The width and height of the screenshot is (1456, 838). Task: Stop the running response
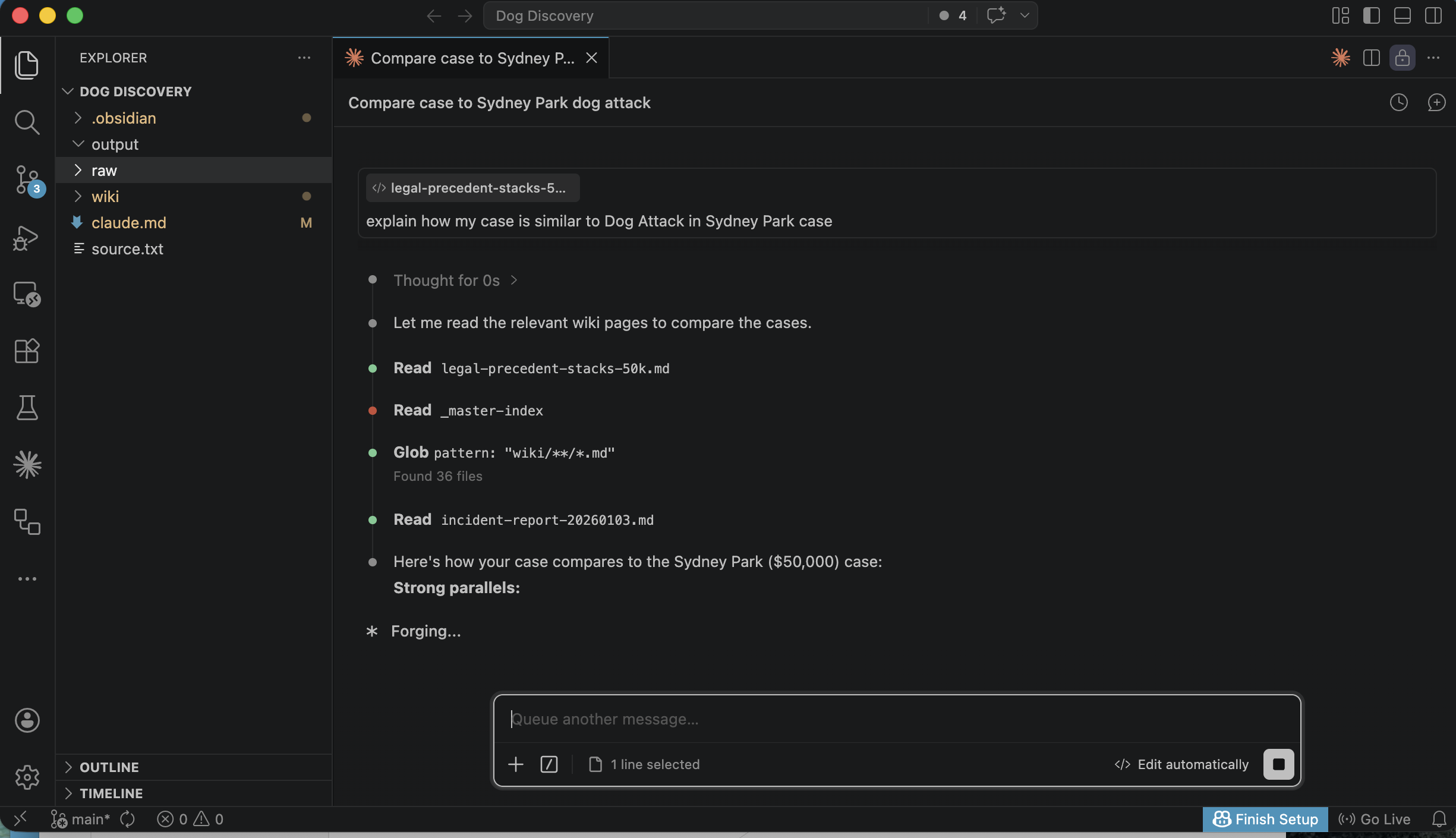pos(1279,764)
